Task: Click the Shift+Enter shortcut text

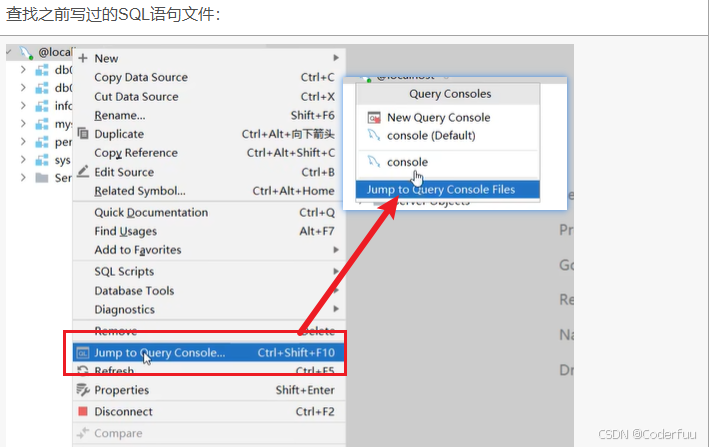Action: [x=305, y=390]
